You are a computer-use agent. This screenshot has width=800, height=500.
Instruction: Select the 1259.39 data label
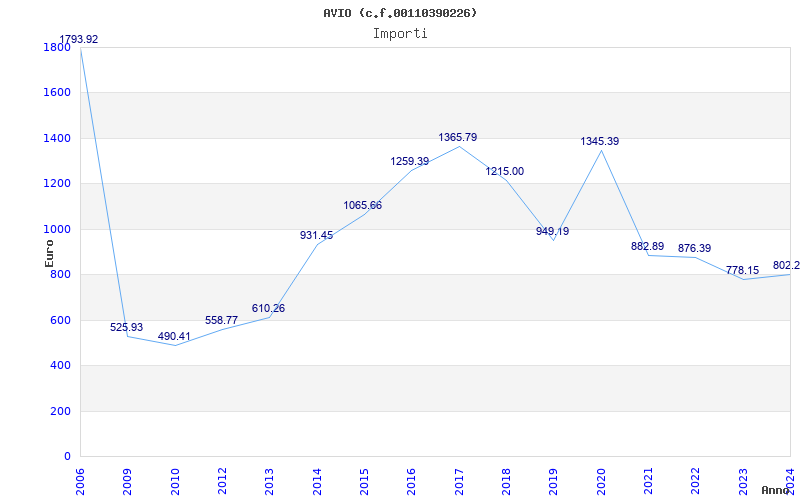tap(410, 161)
